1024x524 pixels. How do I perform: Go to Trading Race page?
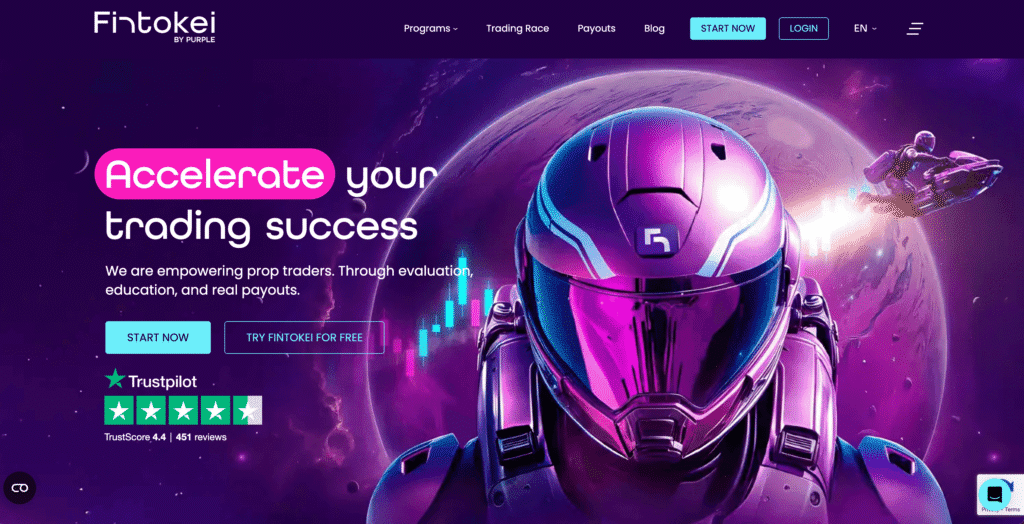point(517,29)
